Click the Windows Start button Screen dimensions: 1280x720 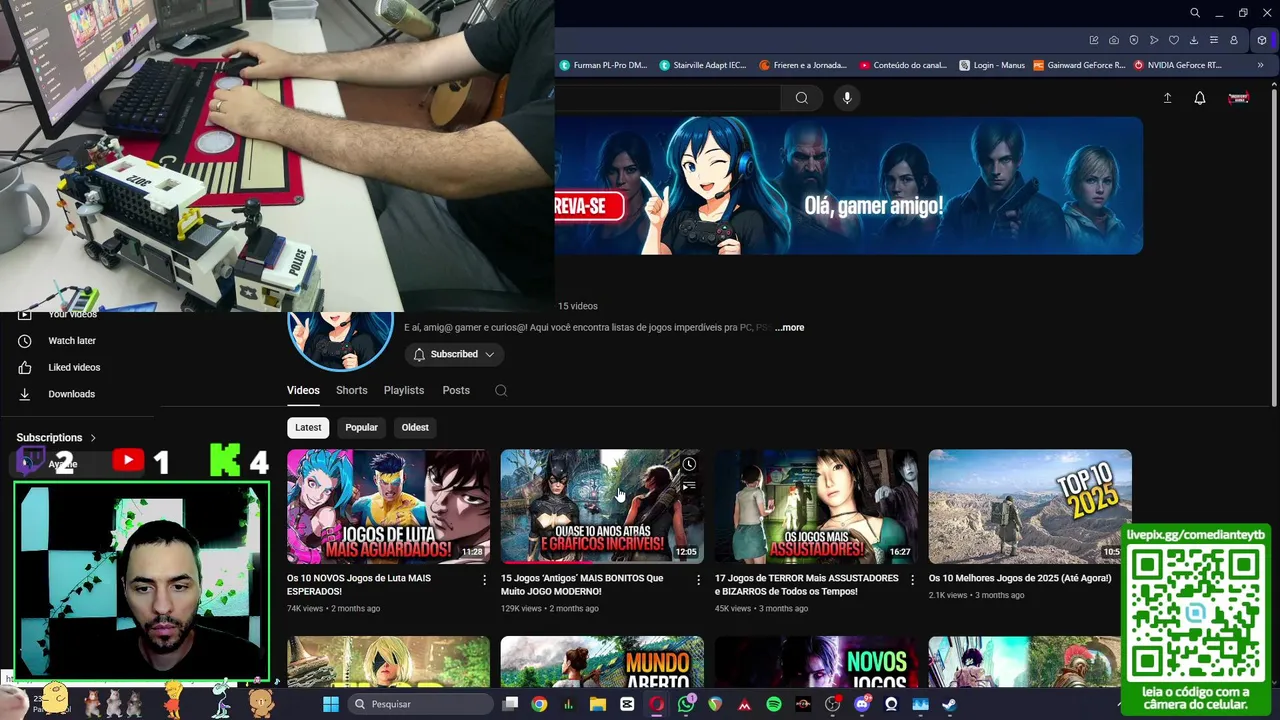click(x=331, y=704)
